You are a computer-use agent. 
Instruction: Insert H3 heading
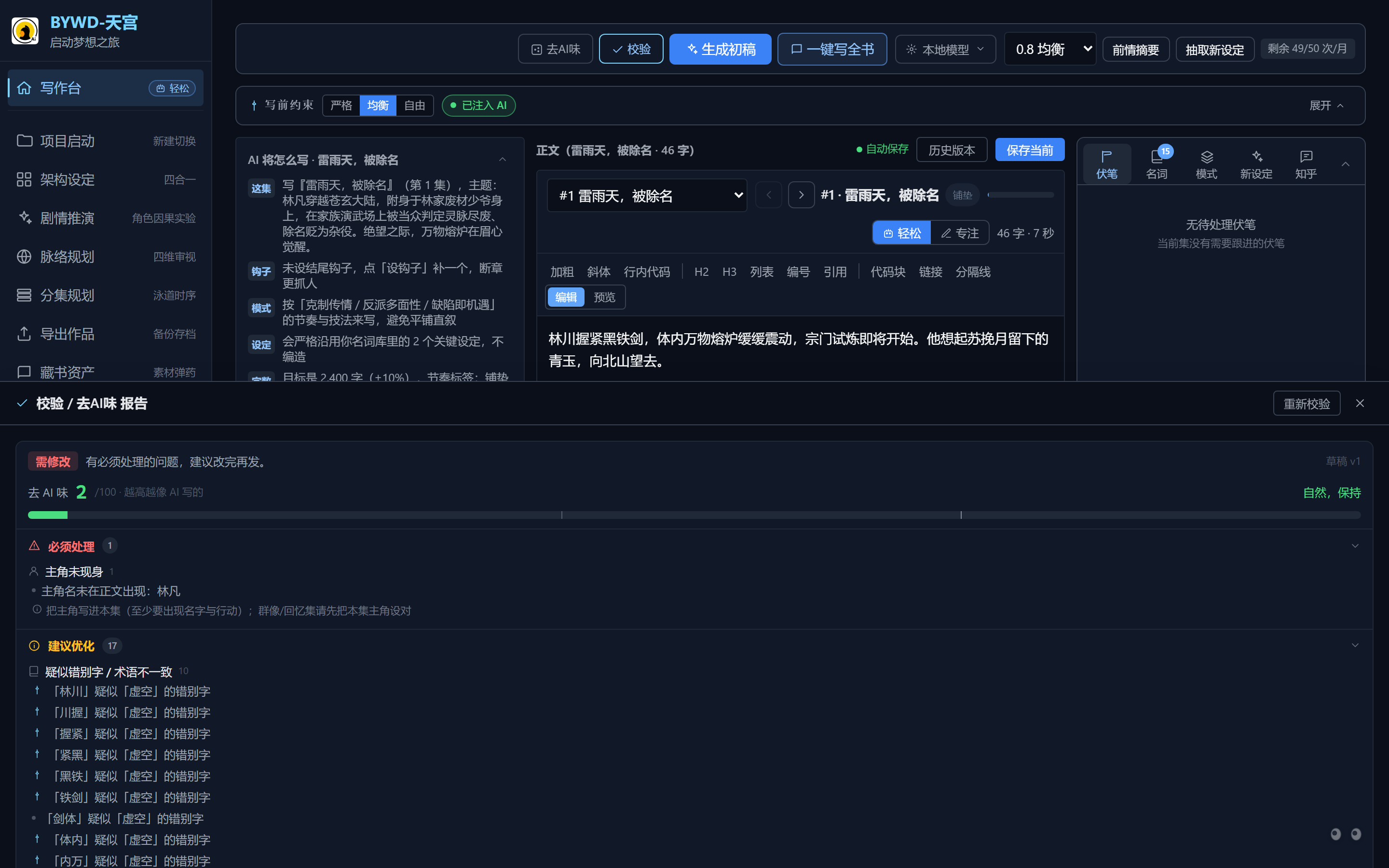click(x=729, y=272)
